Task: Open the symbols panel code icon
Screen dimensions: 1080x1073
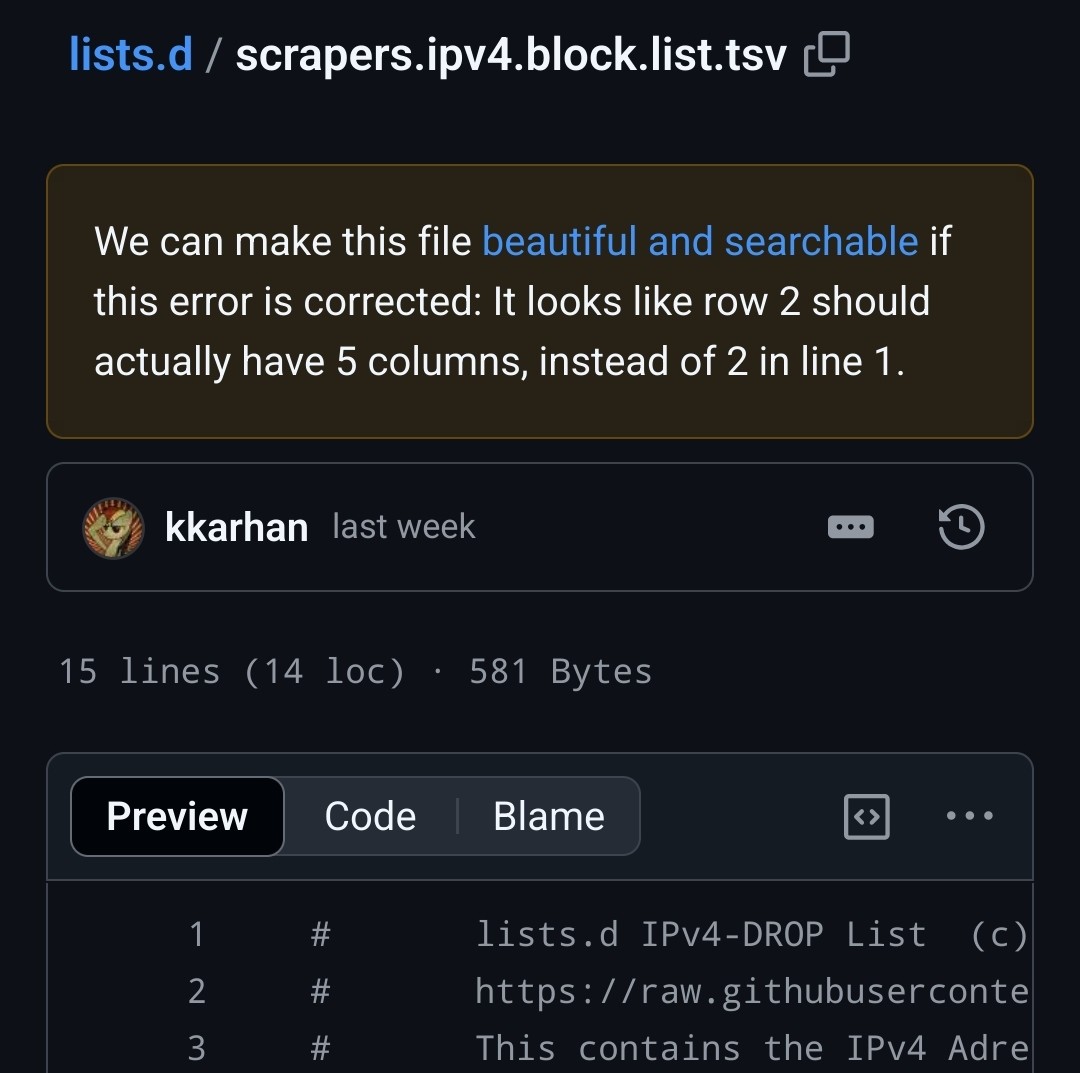Action: point(866,816)
